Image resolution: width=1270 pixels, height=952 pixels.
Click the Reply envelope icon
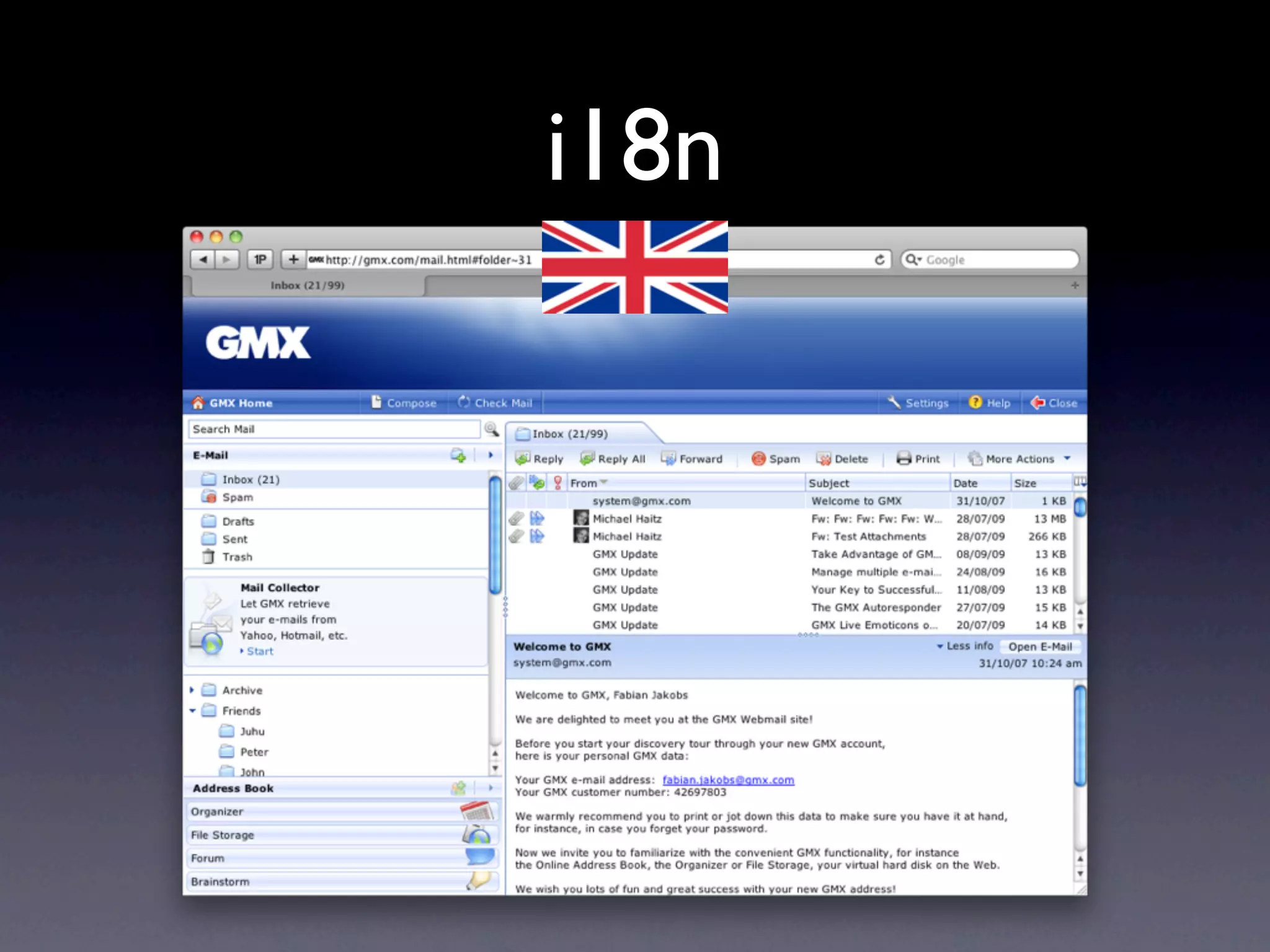point(523,459)
